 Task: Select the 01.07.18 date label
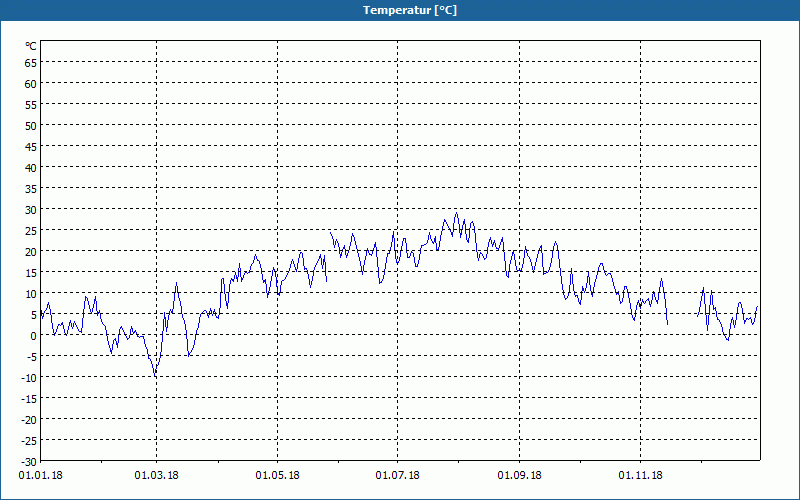click(x=397, y=476)
